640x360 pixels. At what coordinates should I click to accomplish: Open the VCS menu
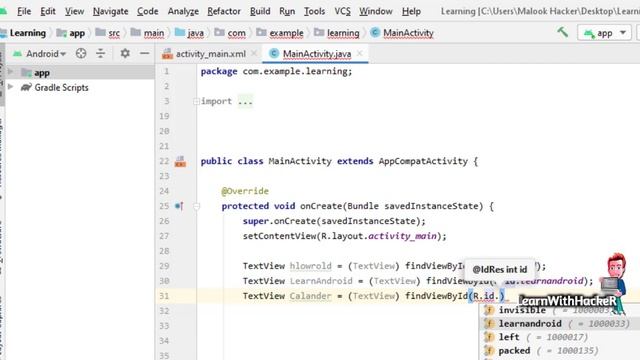(342, 11)
